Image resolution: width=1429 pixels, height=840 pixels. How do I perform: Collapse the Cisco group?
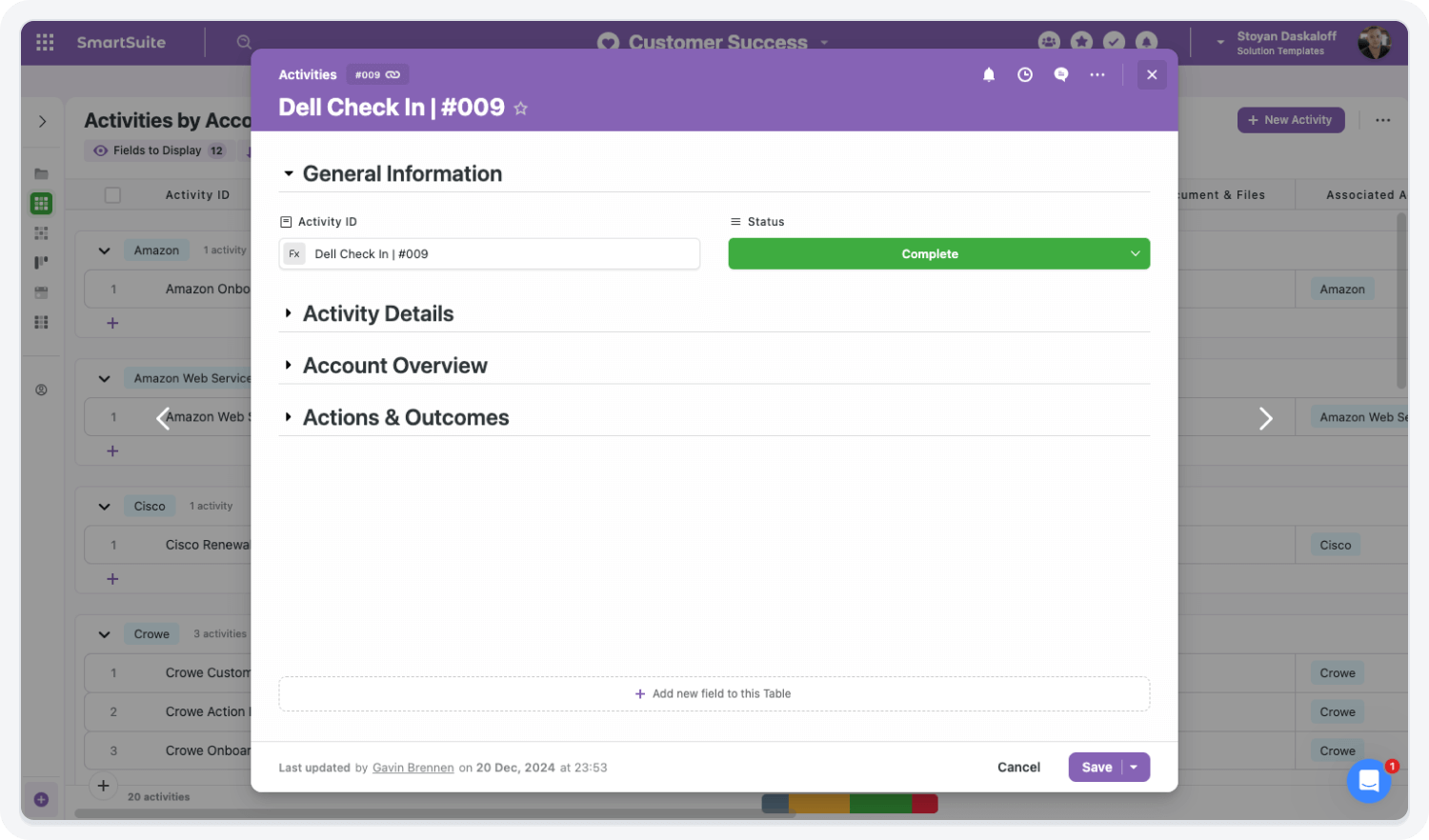coord(104,506)
